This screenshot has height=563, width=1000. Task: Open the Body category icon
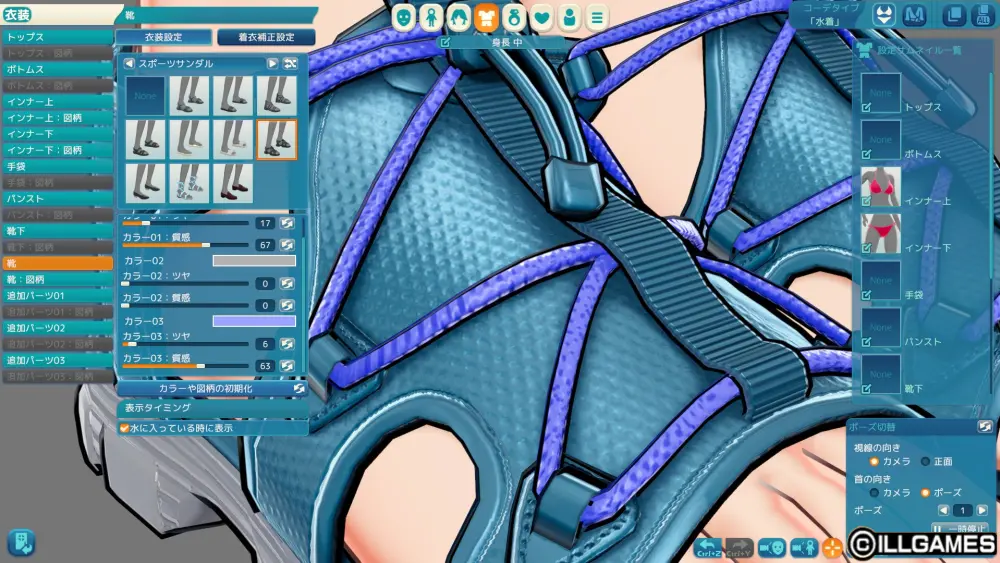click(431, 18)
